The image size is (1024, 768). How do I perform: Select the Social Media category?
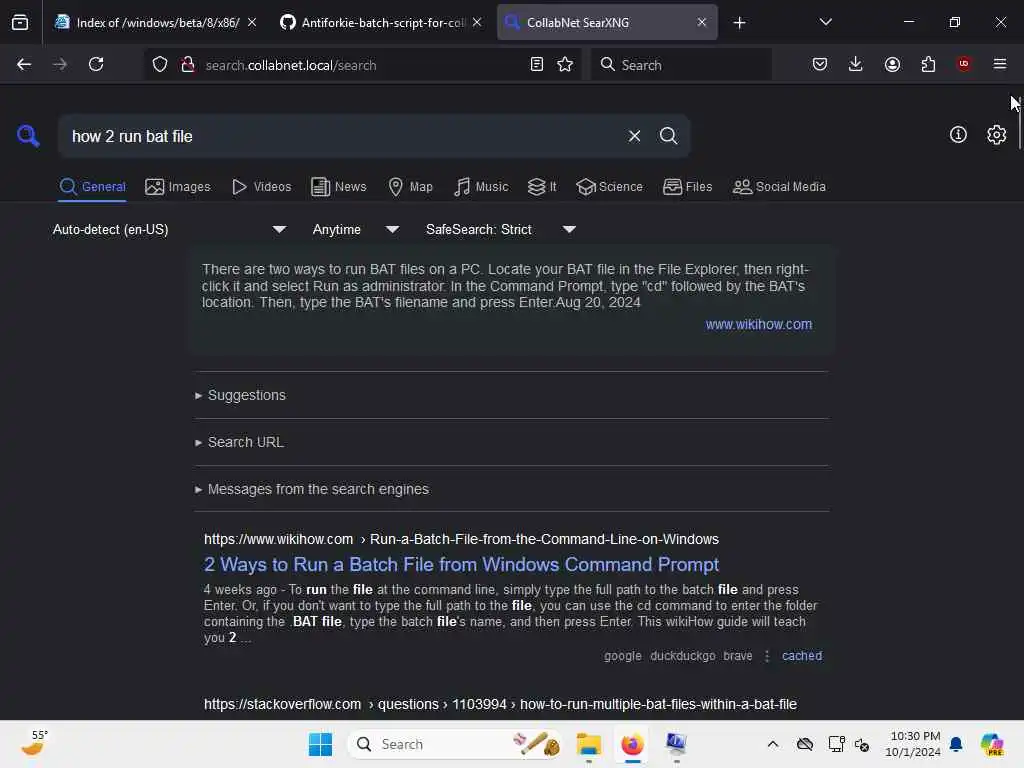[779, 187]
